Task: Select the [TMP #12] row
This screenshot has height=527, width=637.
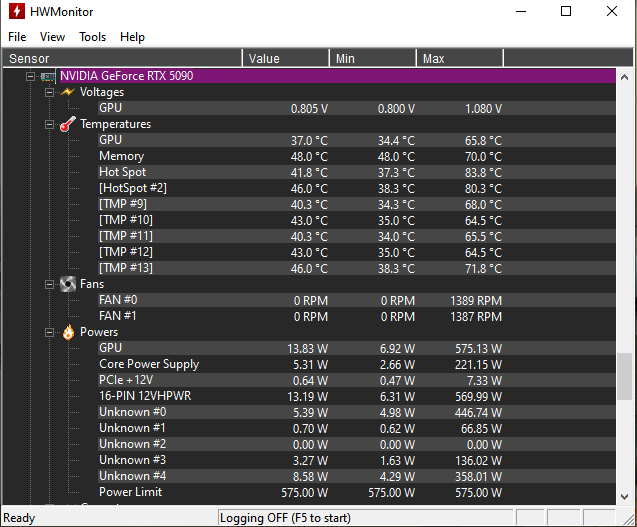Action: click(357, 252)
